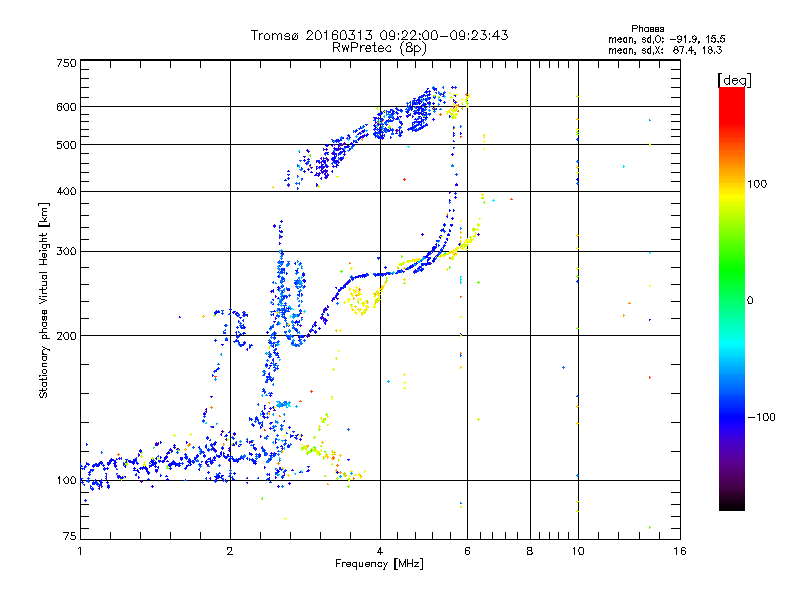
Task: Click the mean, sd,X phase value line
Action: (665, 50)
